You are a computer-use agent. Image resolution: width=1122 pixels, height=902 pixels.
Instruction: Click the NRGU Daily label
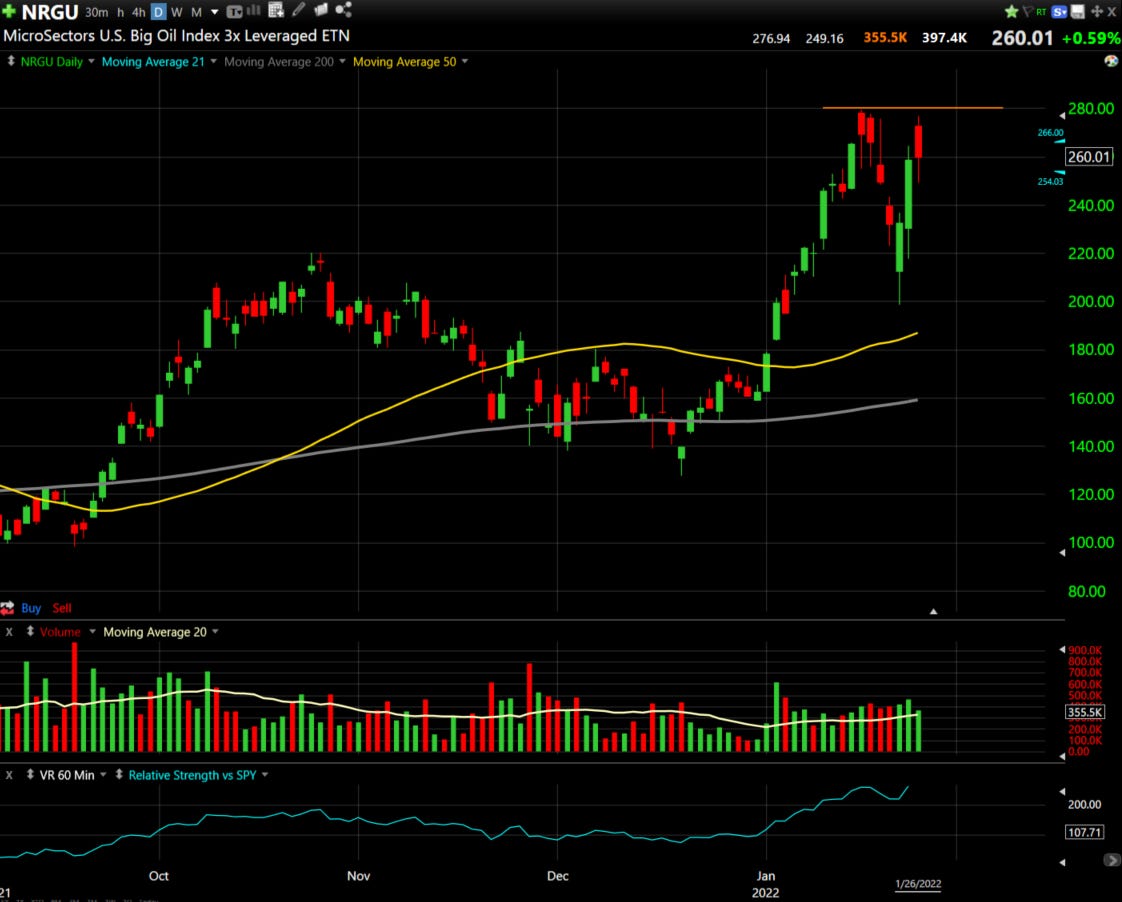pos(52,62)
